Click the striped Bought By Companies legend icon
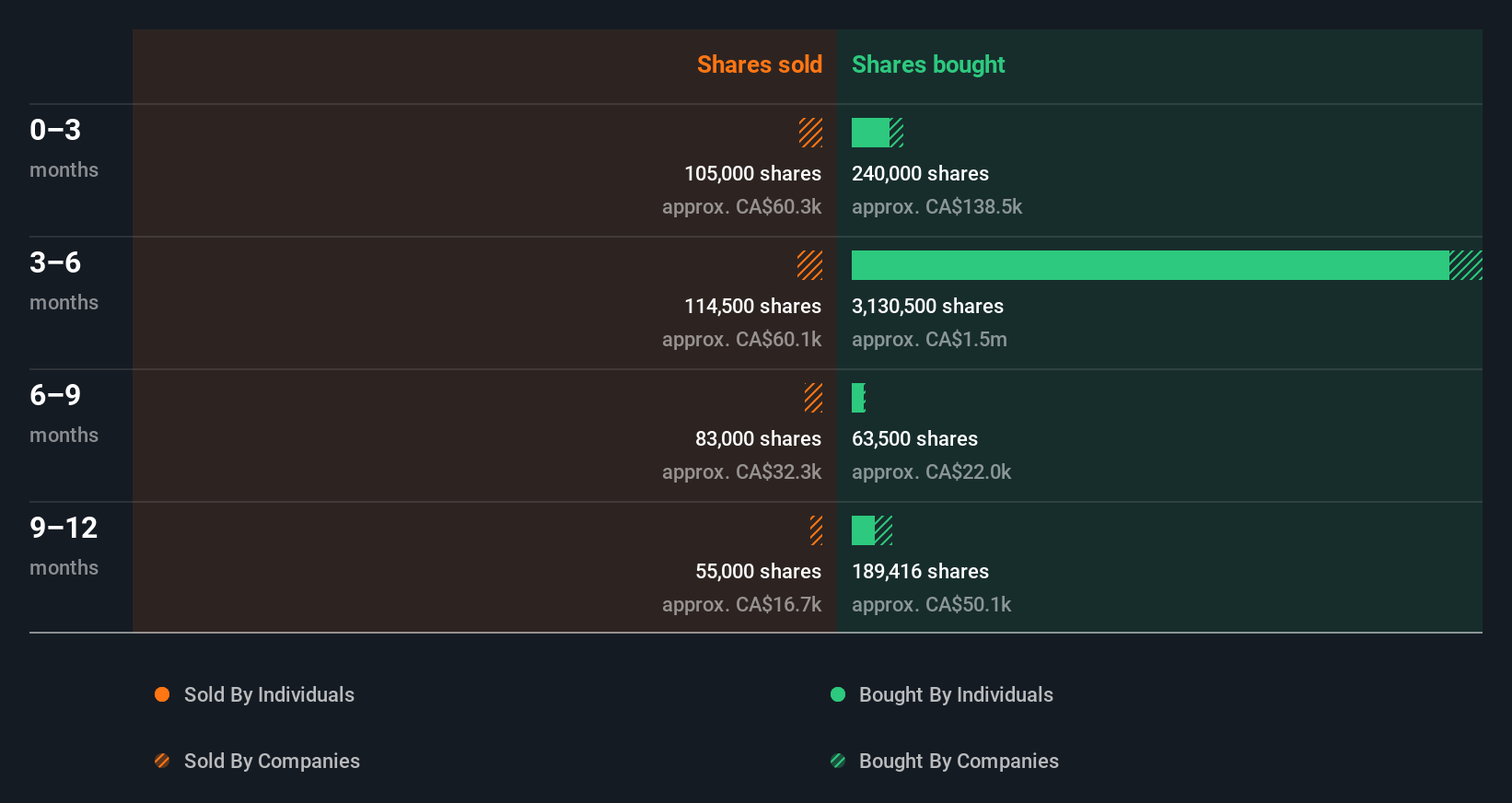 pos(838,761)
